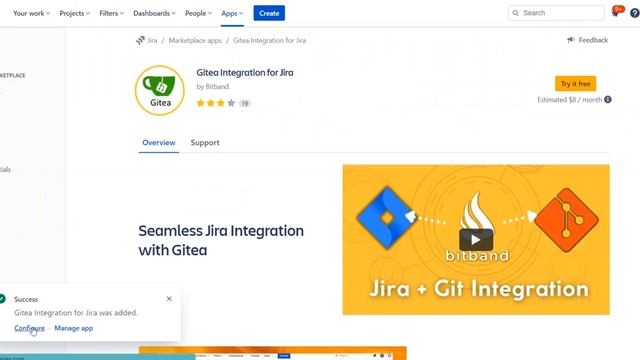
Task: Click the Manage app link
Action: pos(73,328)
